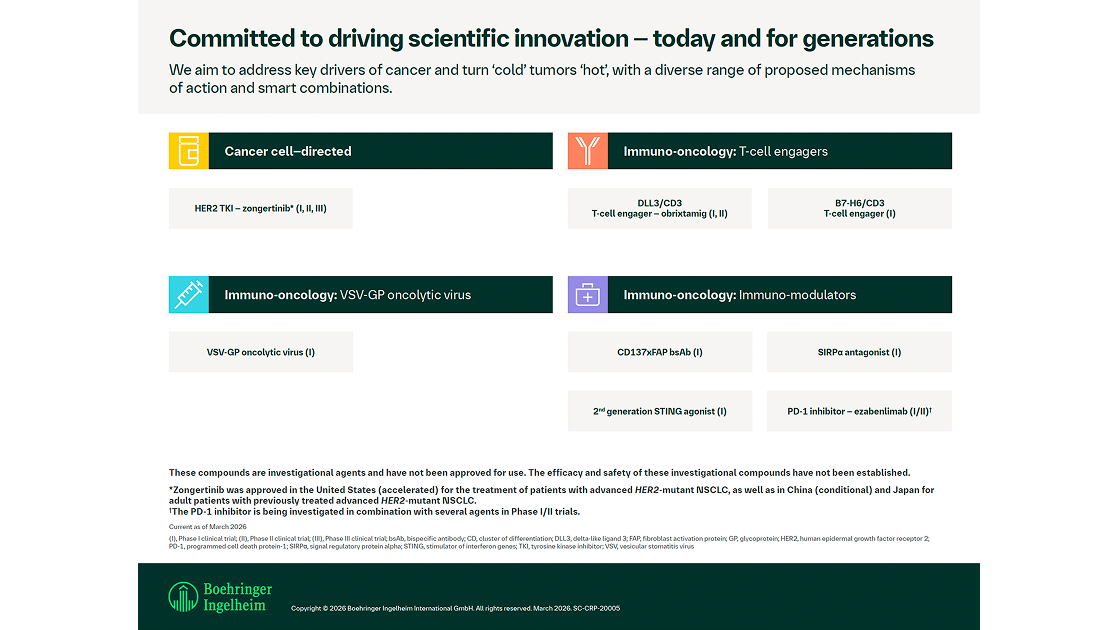Image resolution: width=1120 pixels, height=630 pixels.
Task: Open the HER2 TKI zongertinib card
Action: (261, 209)
